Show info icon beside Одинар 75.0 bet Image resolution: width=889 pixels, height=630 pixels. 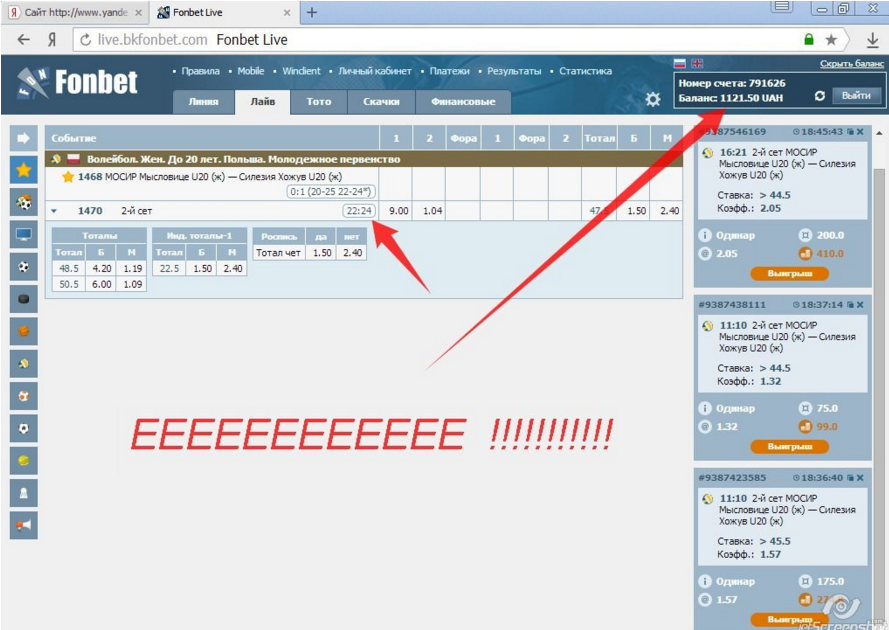705,408
